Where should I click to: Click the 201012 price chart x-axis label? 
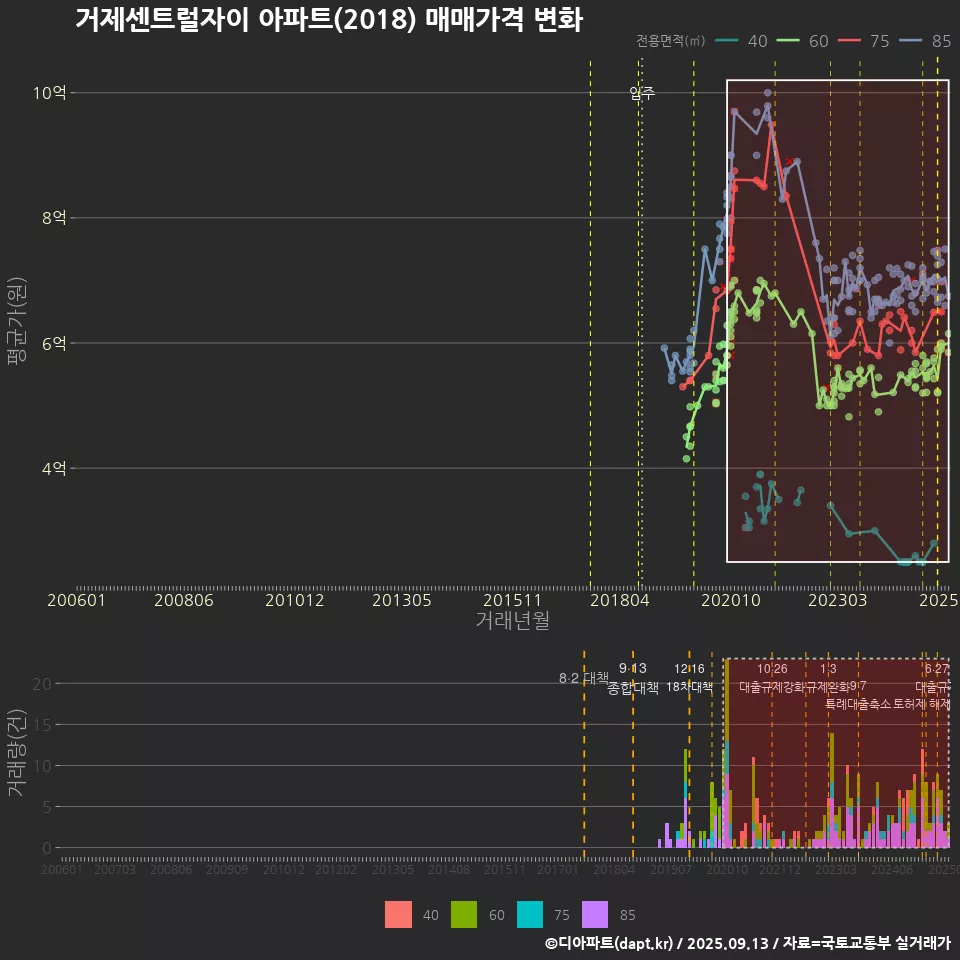294,600
